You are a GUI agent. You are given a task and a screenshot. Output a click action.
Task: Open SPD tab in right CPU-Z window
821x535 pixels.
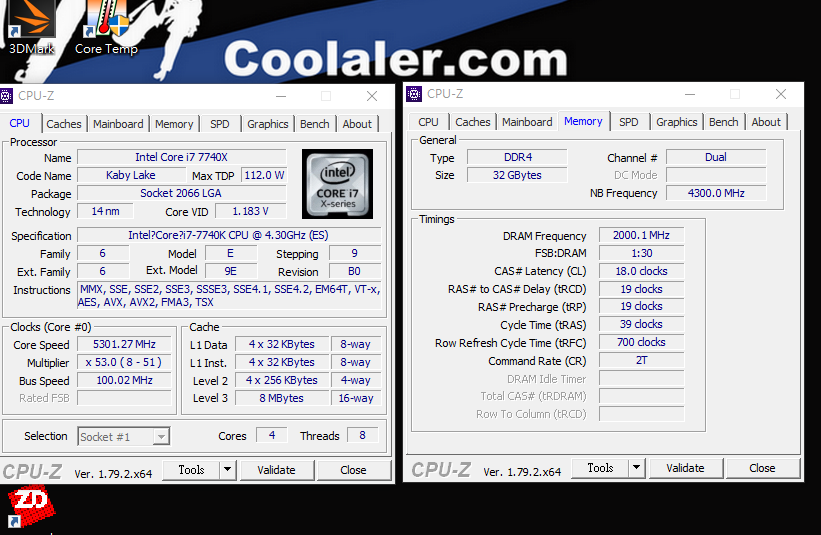(629, 122)
